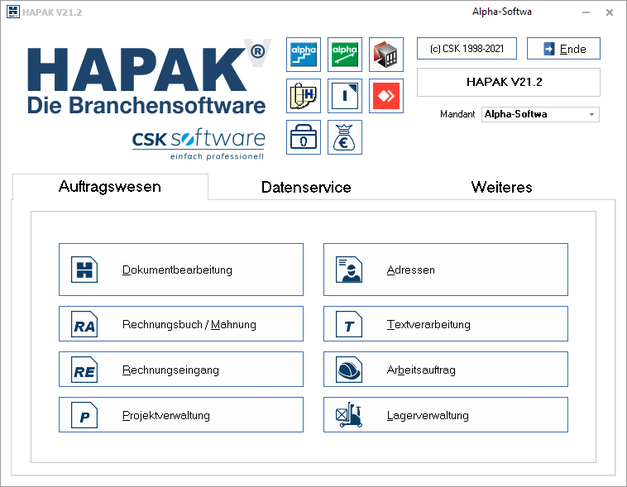The height and width of the screenshot is (487, 627).
Task: Open Dokumentbearbeitung module
Action: point(181,269)
